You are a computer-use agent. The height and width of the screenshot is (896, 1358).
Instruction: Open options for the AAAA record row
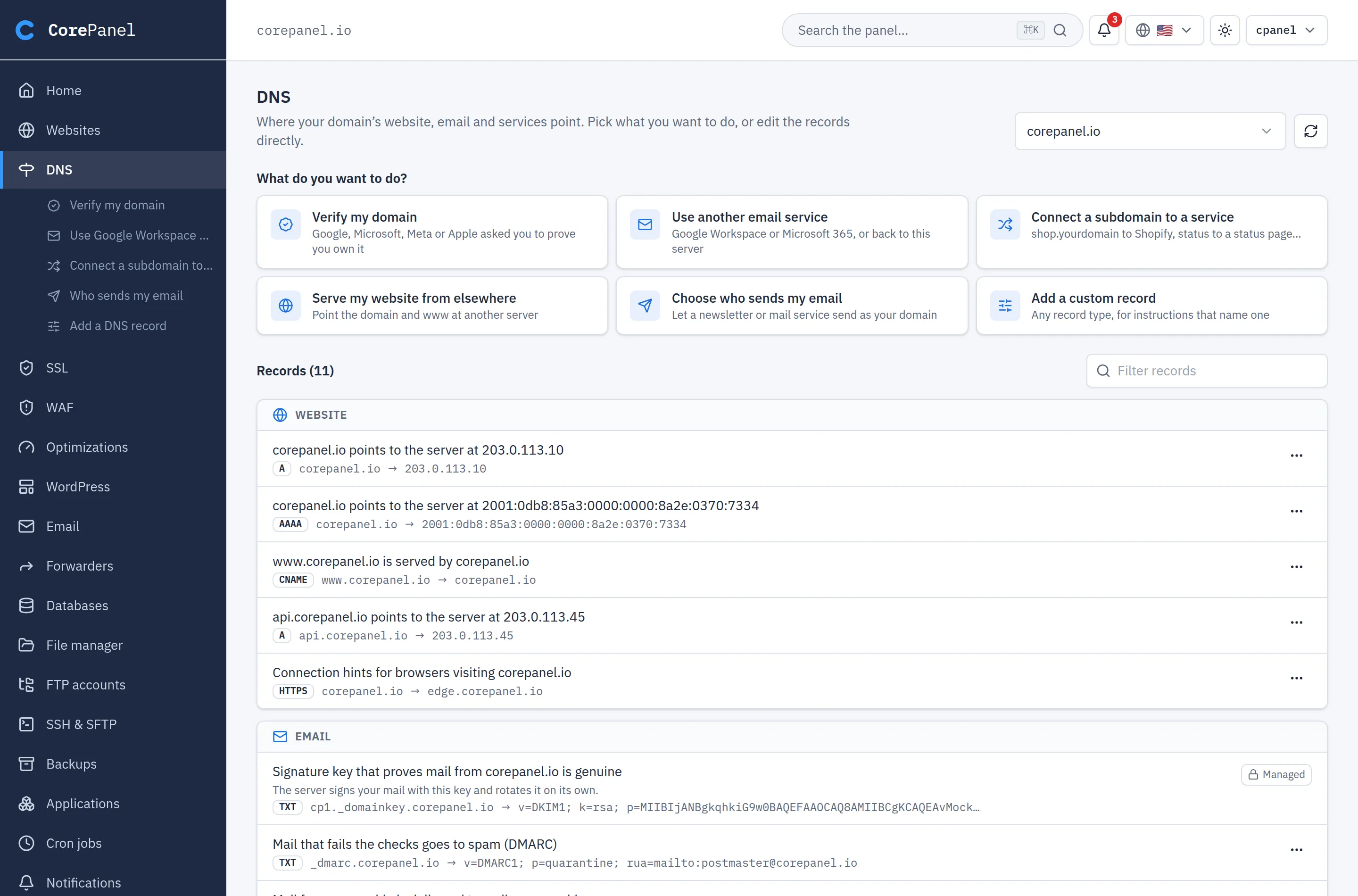[1296, 512]
